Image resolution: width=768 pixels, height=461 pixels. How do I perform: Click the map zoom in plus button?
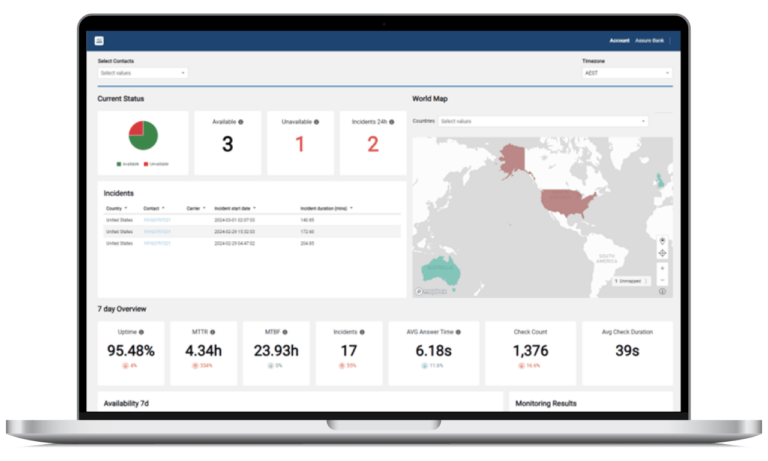[x=662, y=268]
